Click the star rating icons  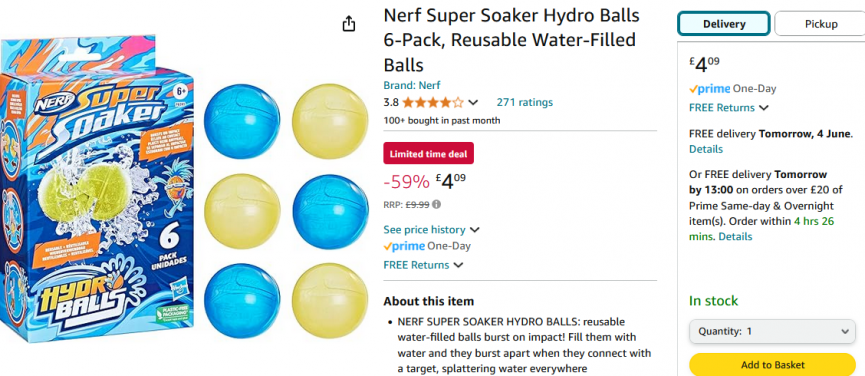point(433,103)
